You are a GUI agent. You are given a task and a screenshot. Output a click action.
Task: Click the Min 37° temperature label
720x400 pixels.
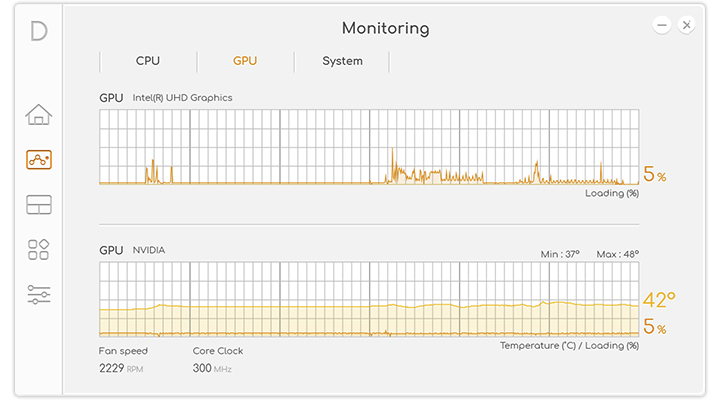tap(560, 254)
